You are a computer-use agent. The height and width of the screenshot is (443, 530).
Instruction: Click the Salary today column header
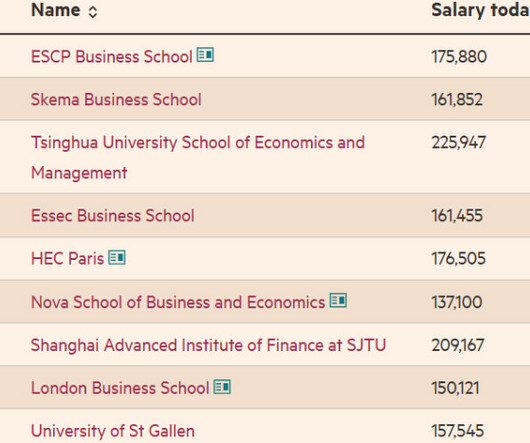click(480, 11)
